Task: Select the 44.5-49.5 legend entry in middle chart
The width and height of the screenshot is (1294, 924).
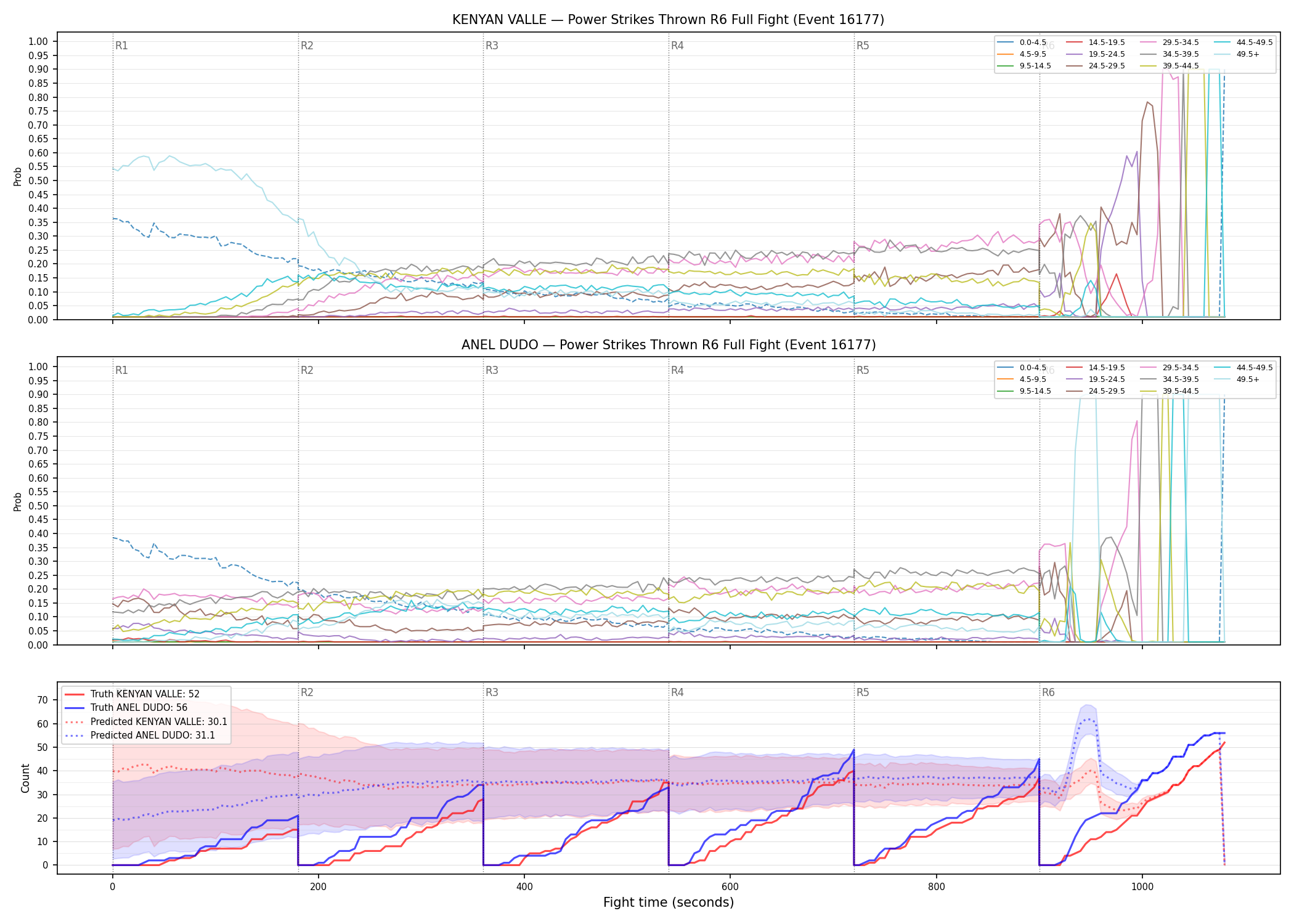Action: (1243, 368)
